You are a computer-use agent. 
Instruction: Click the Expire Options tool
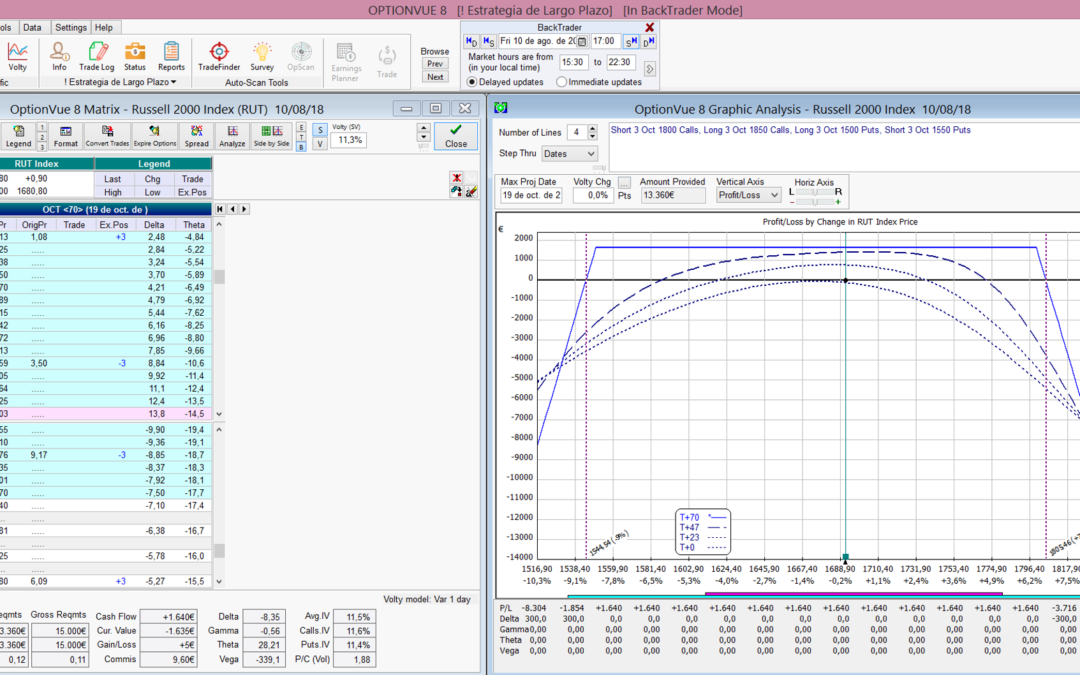tap(155, 136)
